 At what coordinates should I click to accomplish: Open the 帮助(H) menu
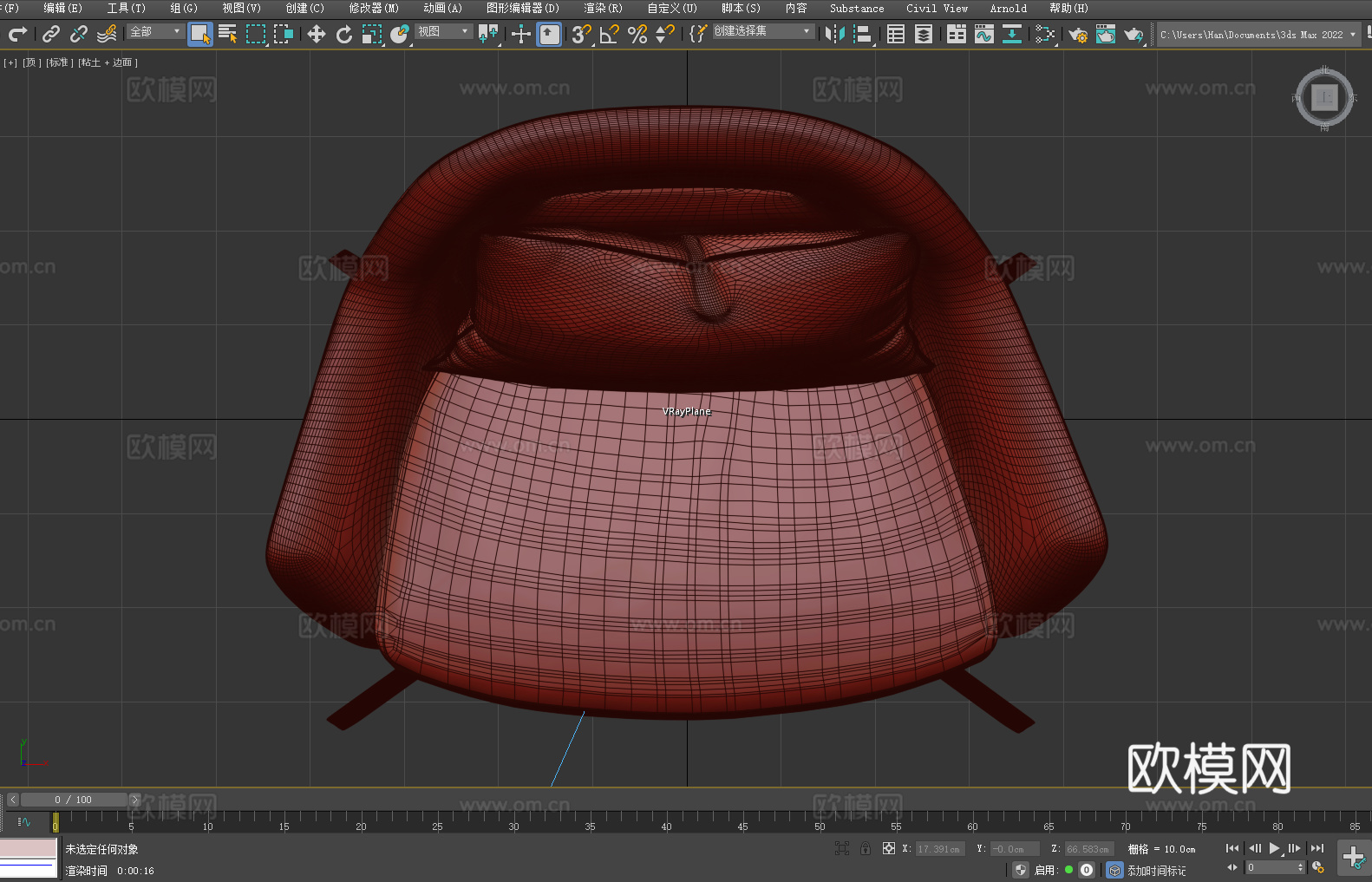(x=1068, y=9)
